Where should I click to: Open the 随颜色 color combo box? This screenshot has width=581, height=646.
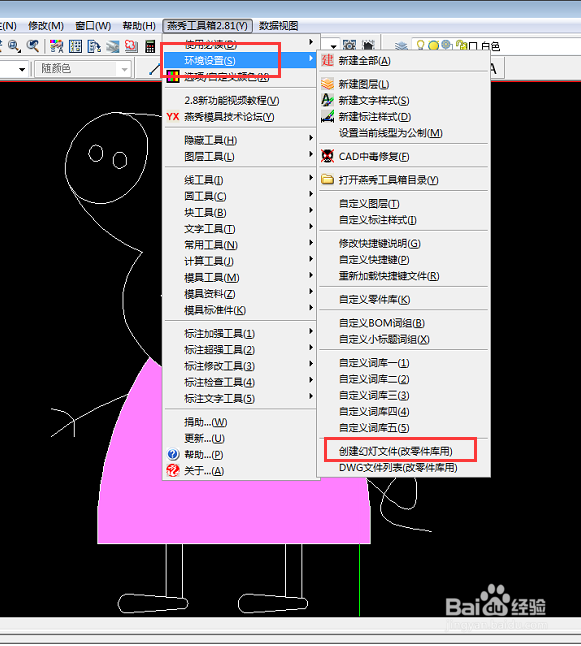[82, 69]
